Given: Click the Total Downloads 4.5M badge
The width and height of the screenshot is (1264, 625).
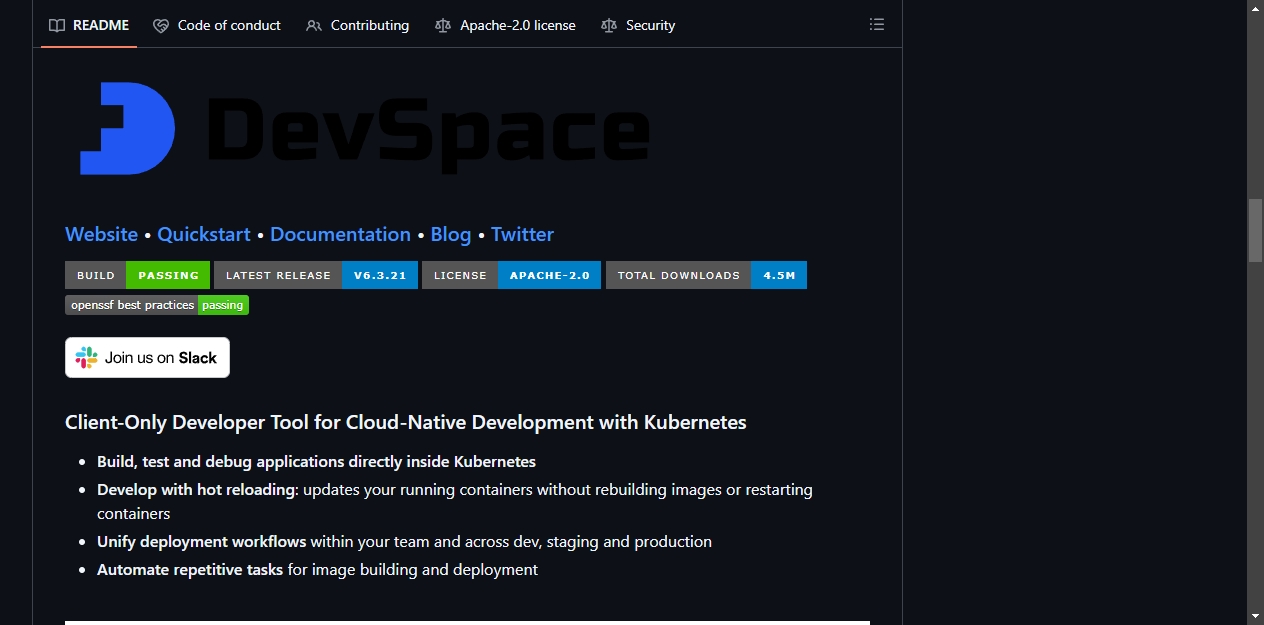Looking at the screenshot, I should pyautogui.click(x=706, y=275).
